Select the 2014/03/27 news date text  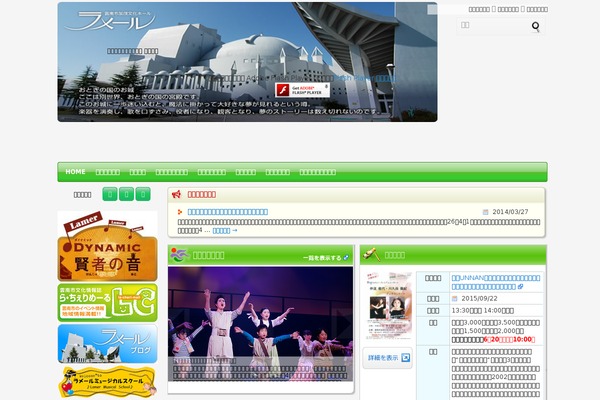click(x=510, y=212)
